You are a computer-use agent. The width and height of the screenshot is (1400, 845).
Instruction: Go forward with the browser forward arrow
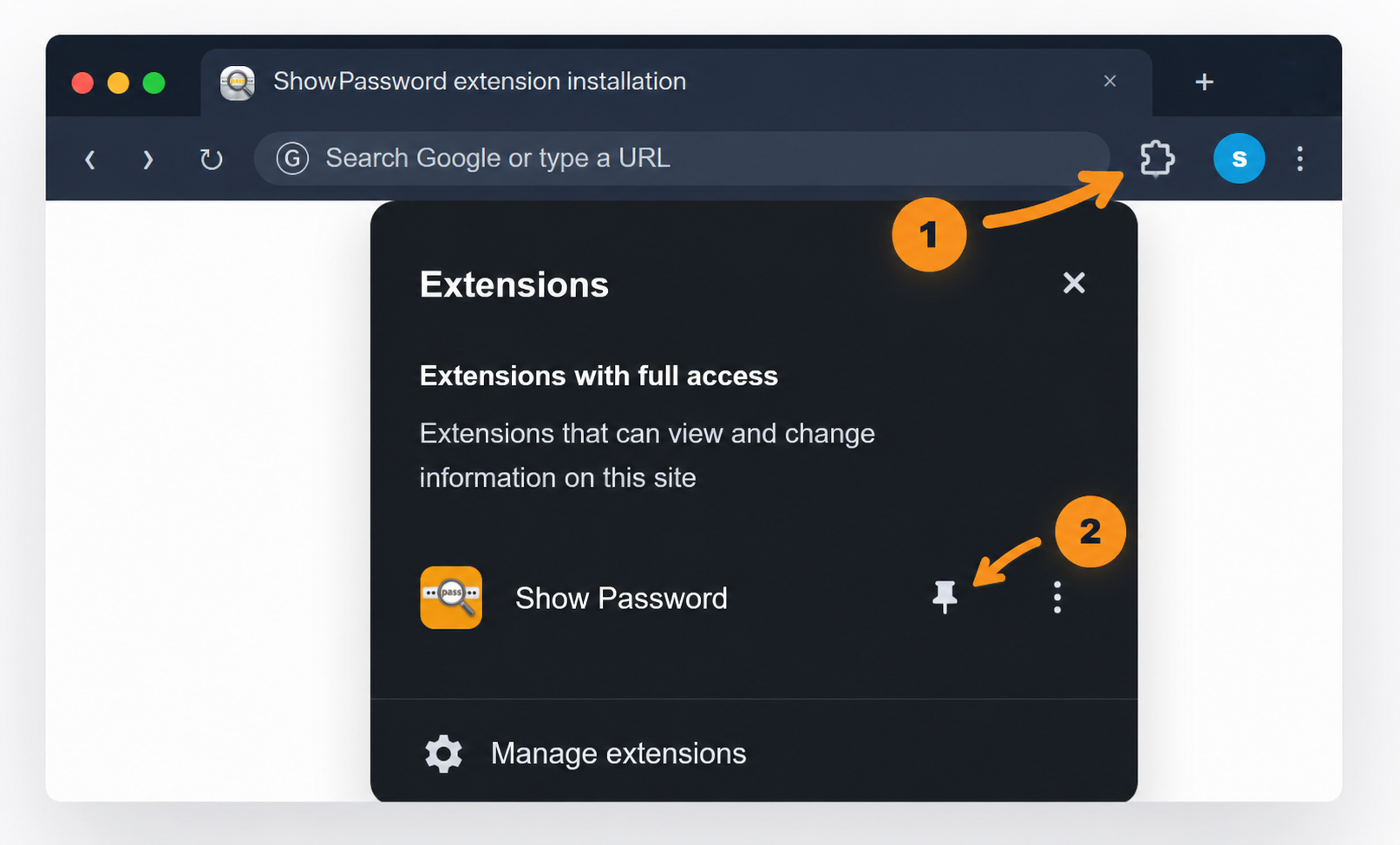[148, 160]
